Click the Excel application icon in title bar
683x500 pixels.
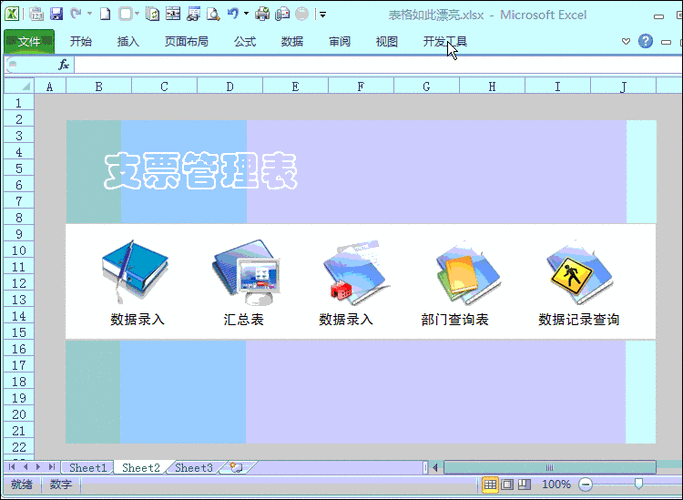[x=12, y=14]
